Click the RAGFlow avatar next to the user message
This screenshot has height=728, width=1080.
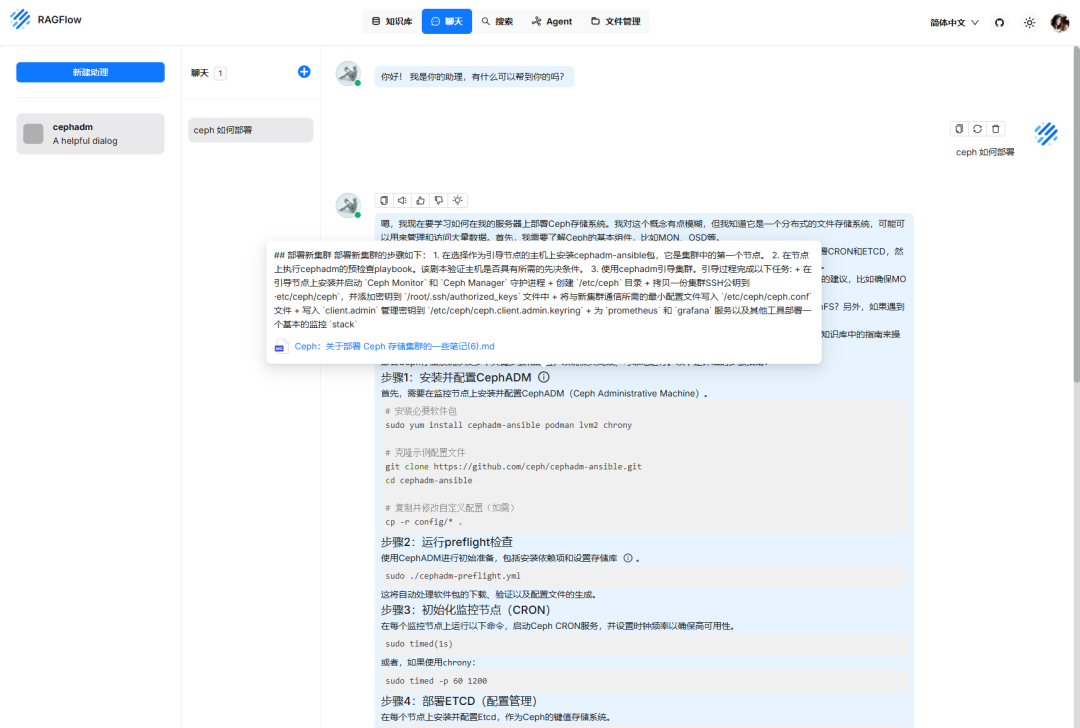tap(1046, 134)
